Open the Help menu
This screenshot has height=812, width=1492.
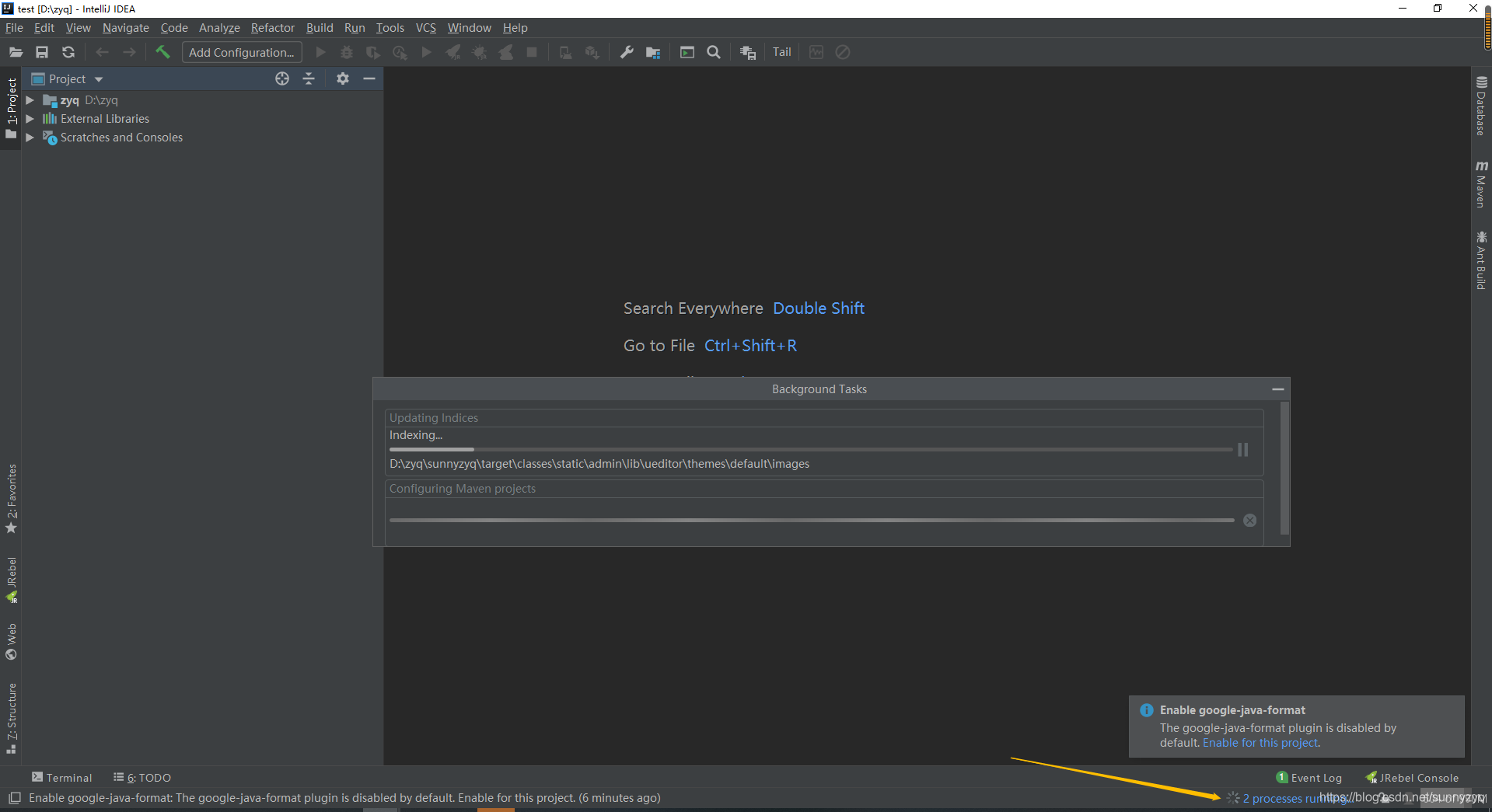[x=515, y=28]
